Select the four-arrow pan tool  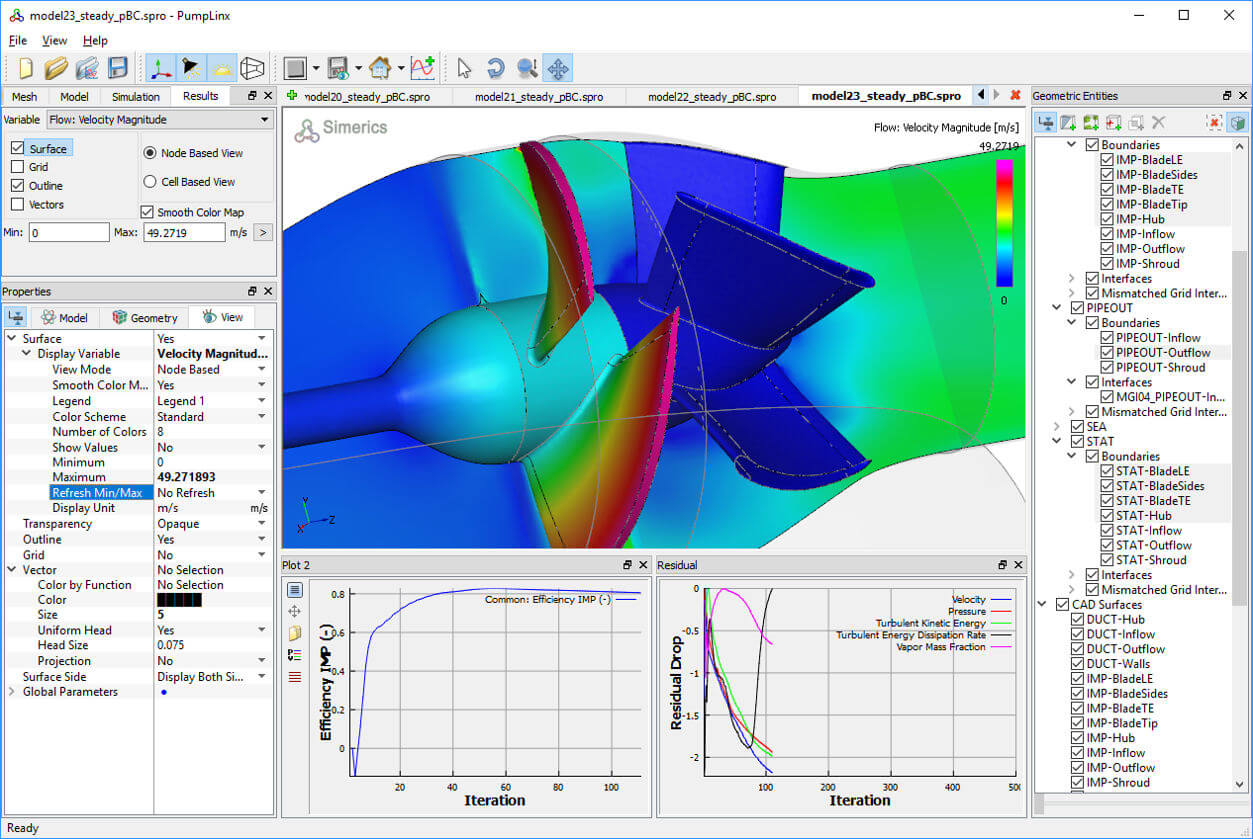[x=558, y=68]
